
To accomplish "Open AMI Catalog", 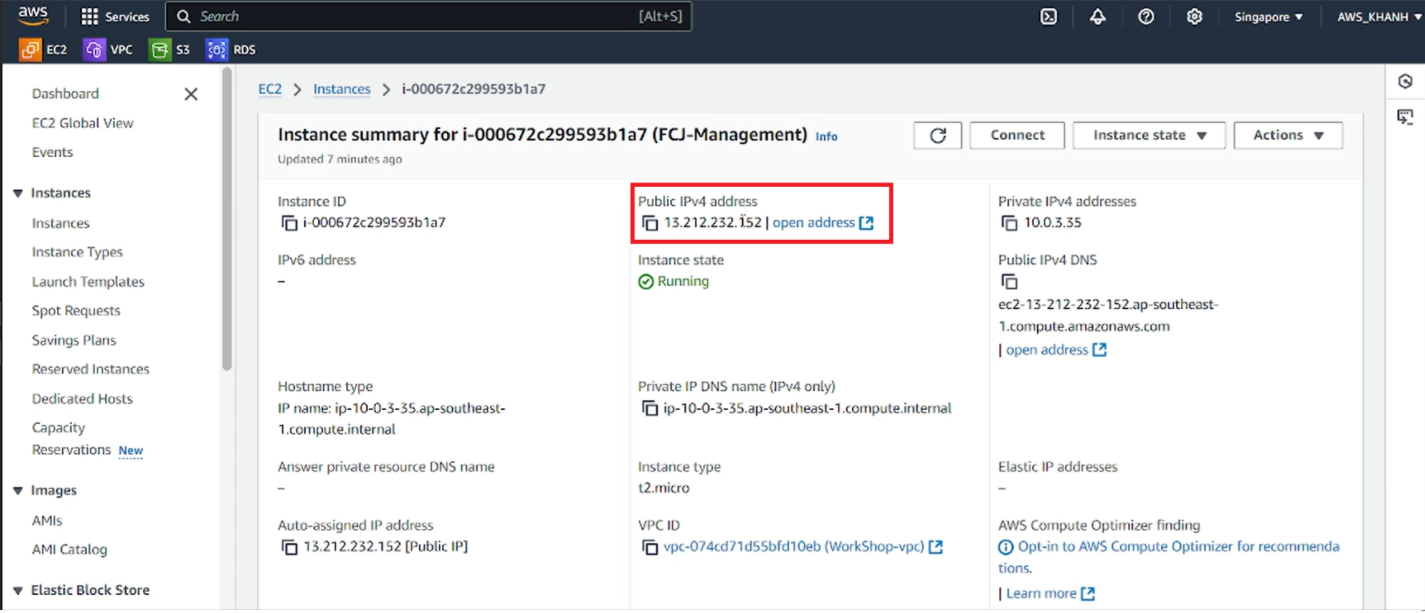I will (x=69, y=550).
